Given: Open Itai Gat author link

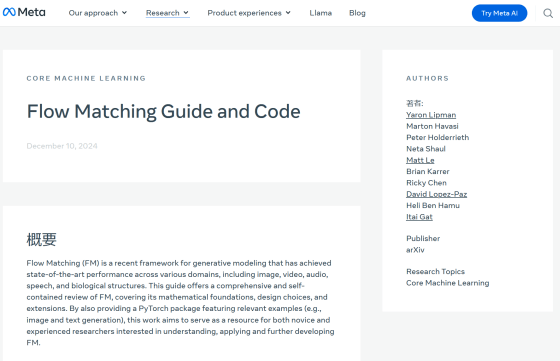Looking at the screenshot, I should point(419,217).
